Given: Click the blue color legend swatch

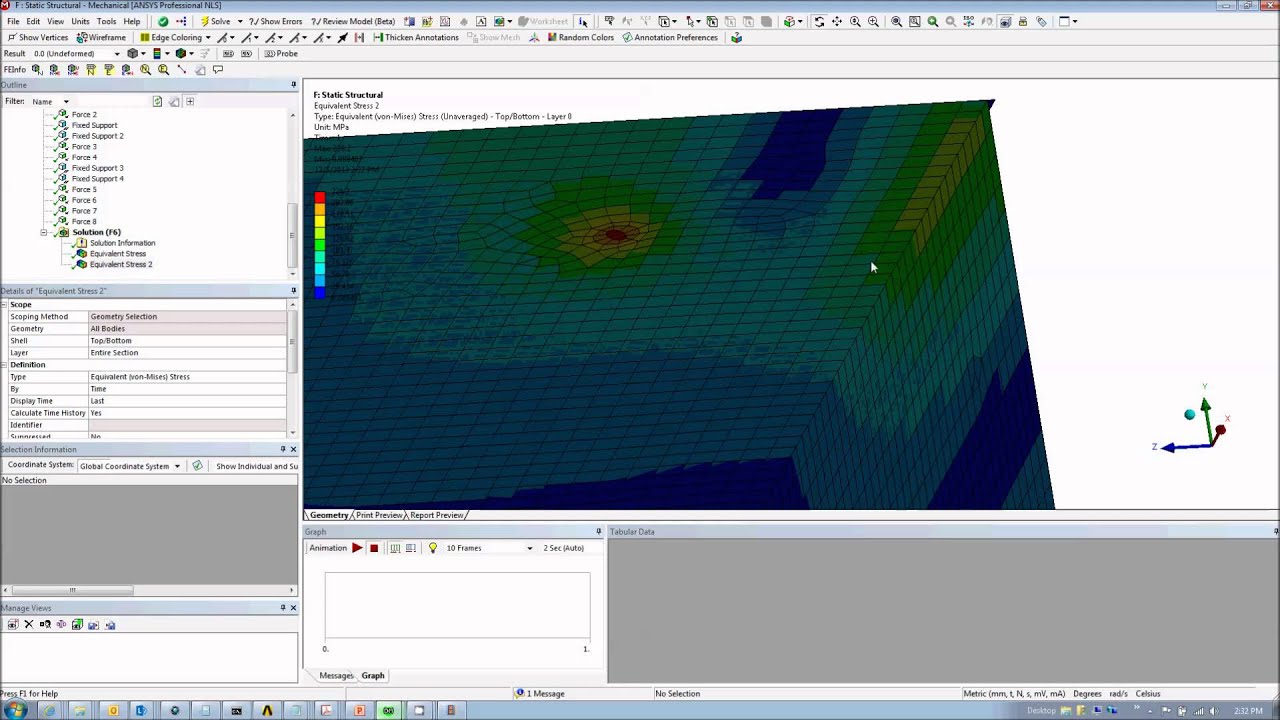Looking at the screenshot, I should (x=319, y=291).
